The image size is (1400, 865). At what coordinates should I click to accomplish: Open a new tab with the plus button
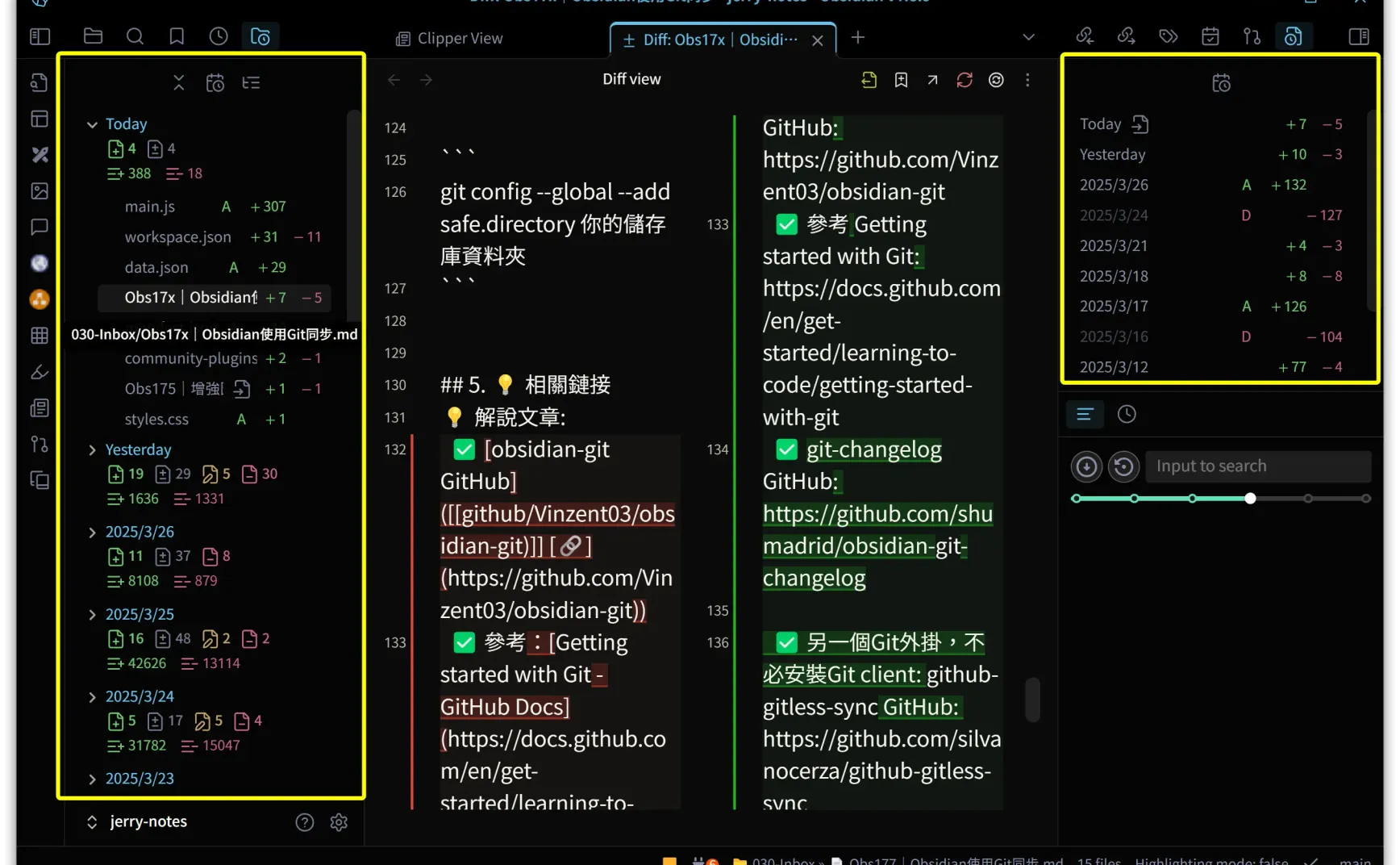point(858,37)
